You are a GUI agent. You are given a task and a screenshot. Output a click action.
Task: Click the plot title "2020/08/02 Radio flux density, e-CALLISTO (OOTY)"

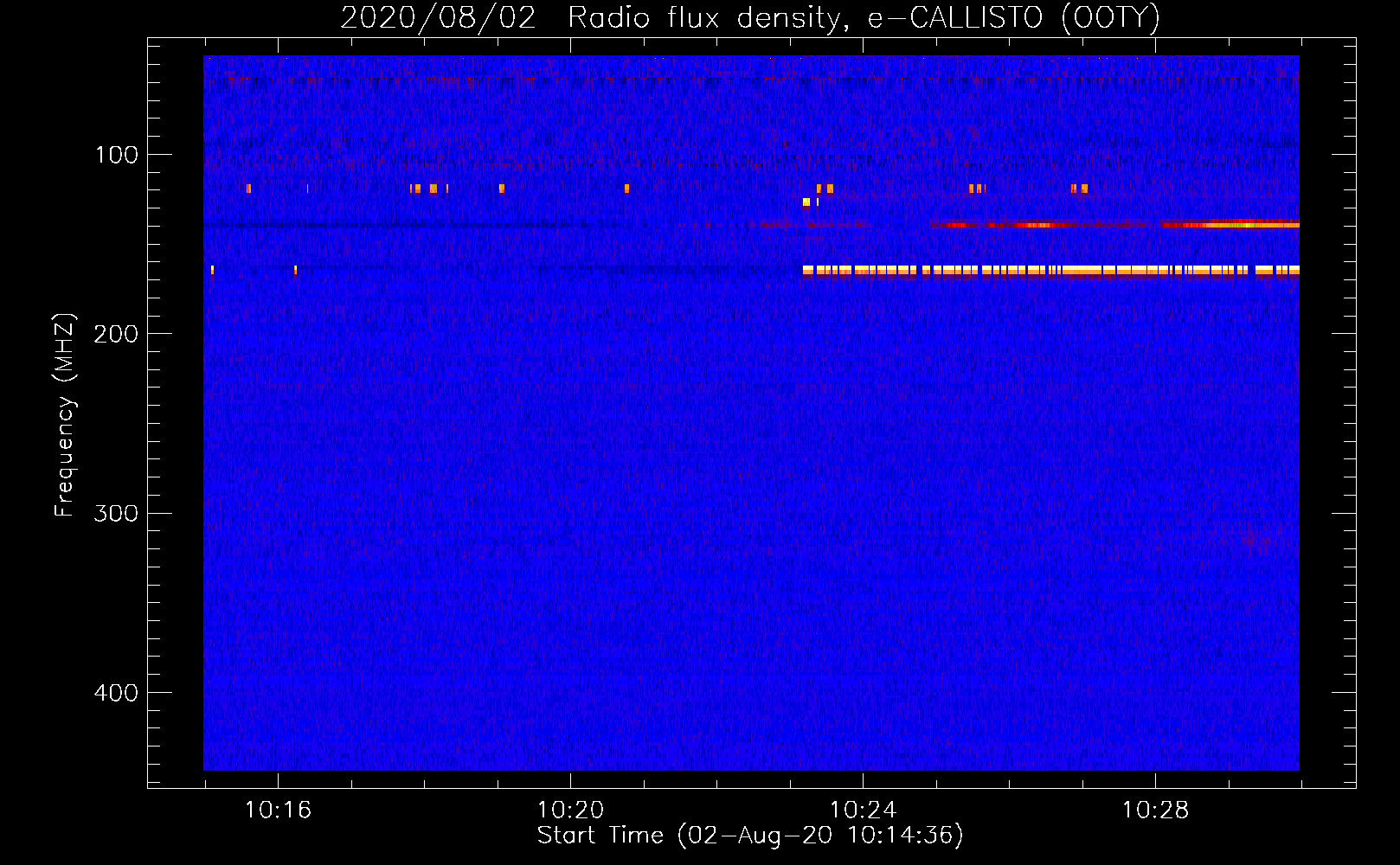750,17
